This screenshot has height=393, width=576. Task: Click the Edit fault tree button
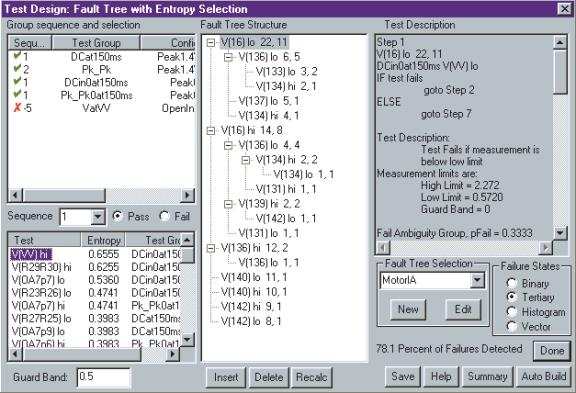463,310
